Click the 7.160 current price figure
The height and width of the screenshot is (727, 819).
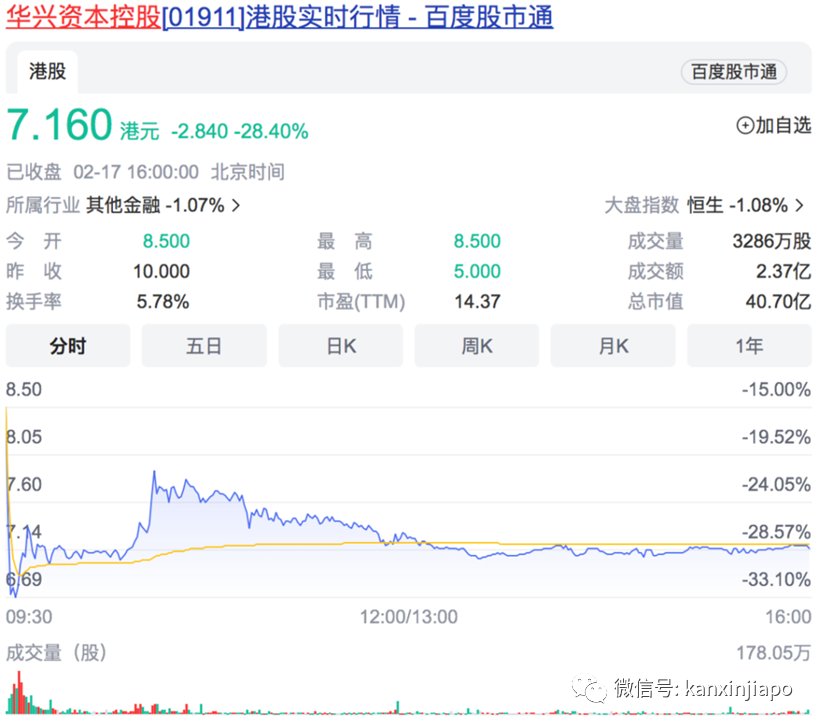tap(60, 125)
